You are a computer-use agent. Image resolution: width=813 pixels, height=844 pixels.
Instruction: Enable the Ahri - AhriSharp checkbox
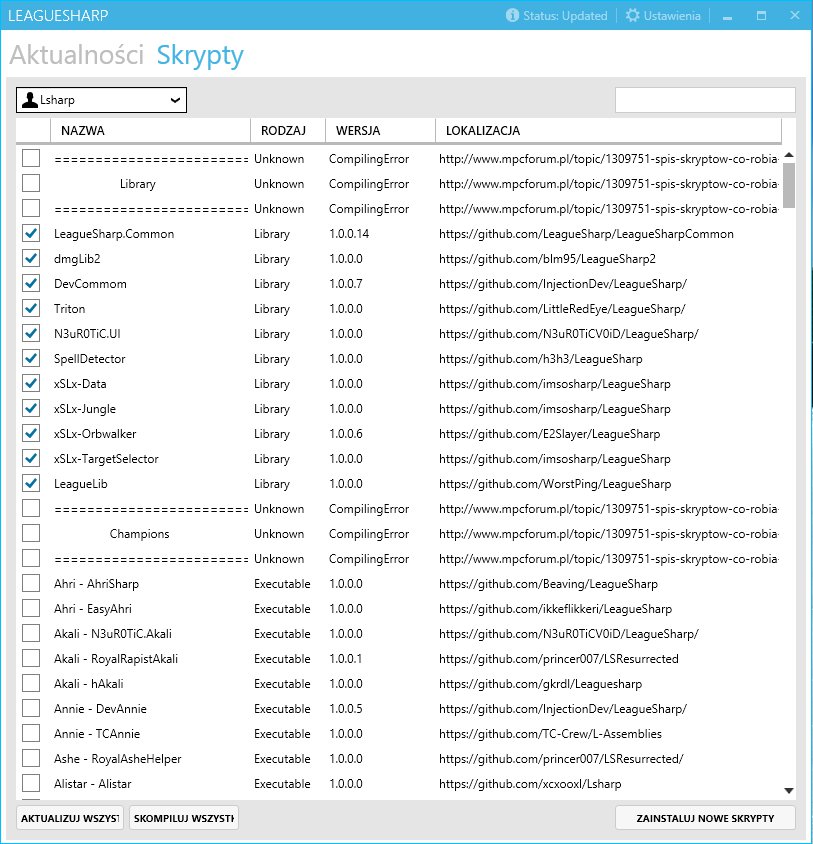pyautogui.click(x=31, y=583)
